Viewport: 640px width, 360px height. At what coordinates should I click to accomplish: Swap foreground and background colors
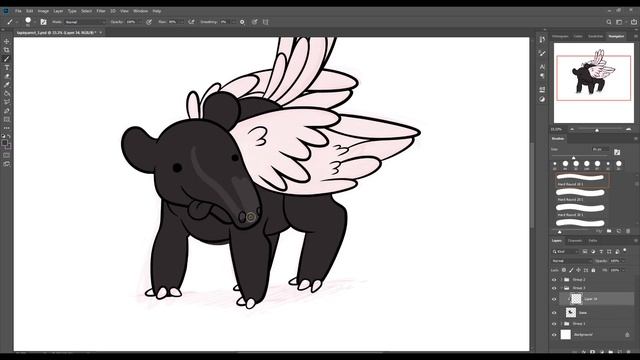(x=9, y=136)
